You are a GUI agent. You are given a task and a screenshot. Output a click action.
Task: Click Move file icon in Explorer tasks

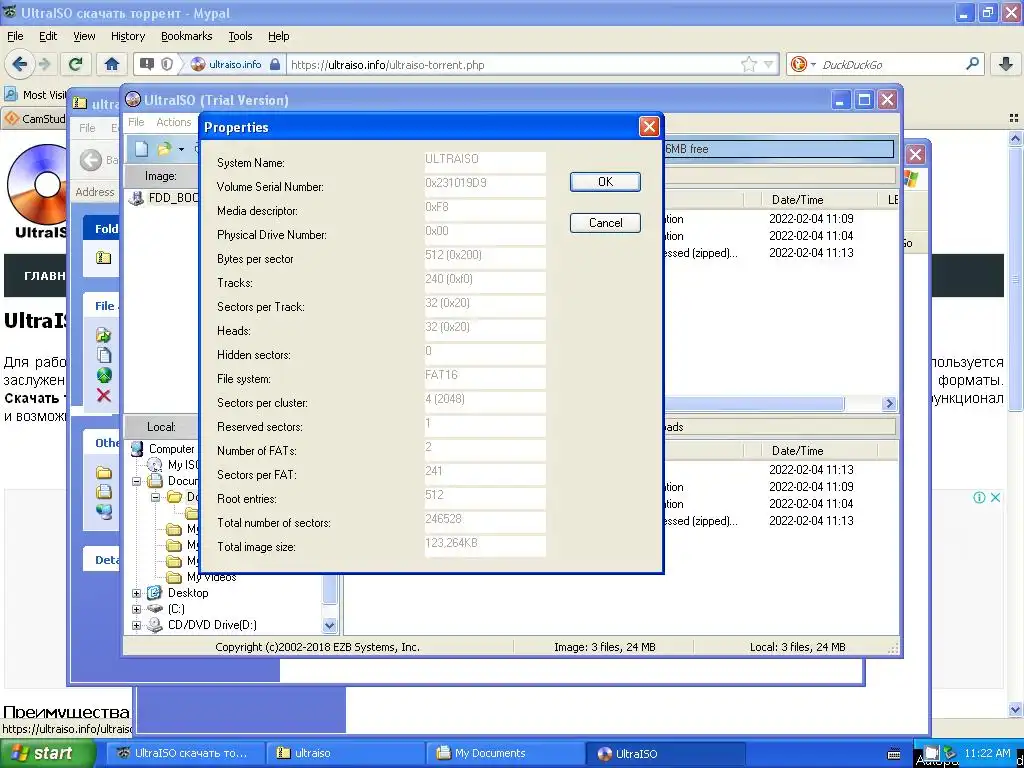104,335
